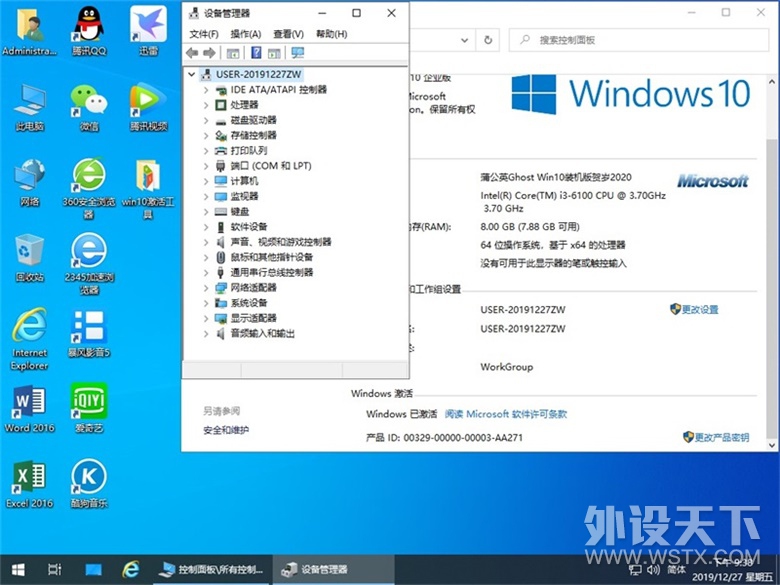780x585 pixels.
Task: Open Task View on the taskbar
Action: (x=55, y=570)
